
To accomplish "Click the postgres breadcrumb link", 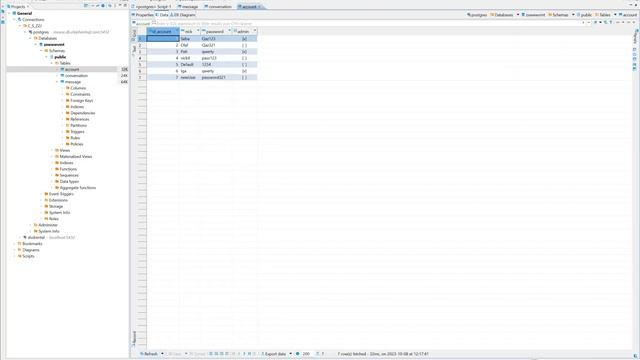I will click(477, 15).
